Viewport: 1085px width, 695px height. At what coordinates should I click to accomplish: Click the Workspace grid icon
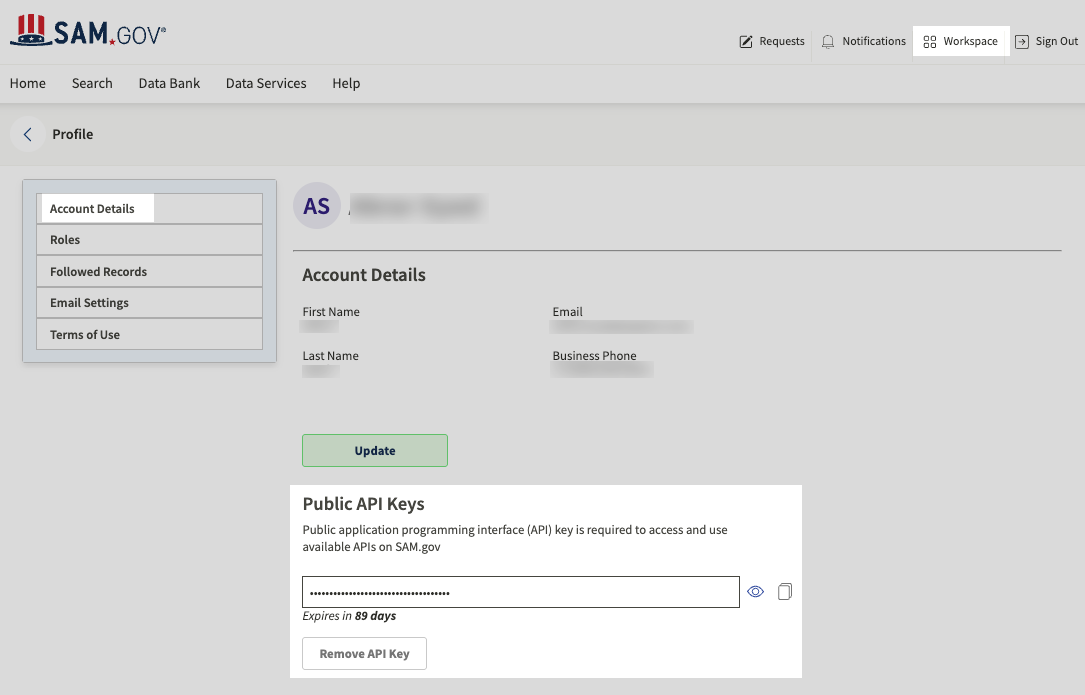click(x=929, y=42)
